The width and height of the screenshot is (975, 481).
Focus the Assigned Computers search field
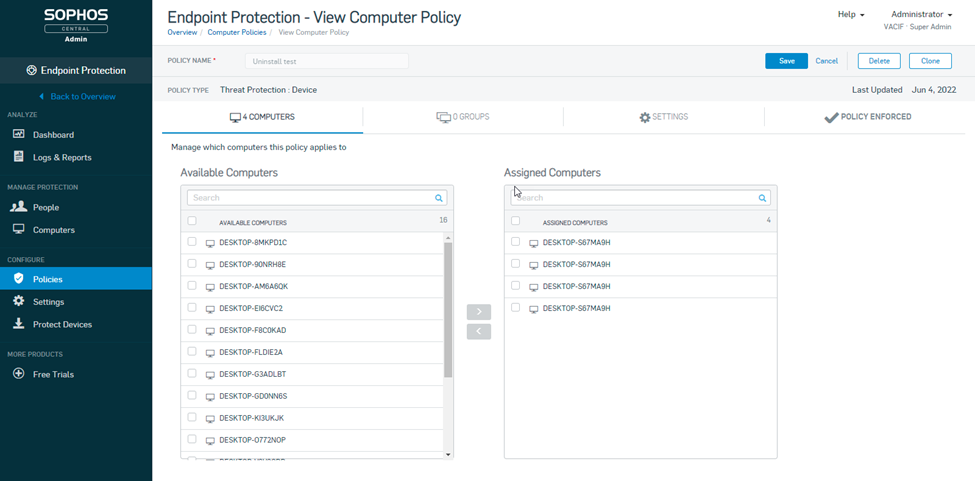coord(640,198)
